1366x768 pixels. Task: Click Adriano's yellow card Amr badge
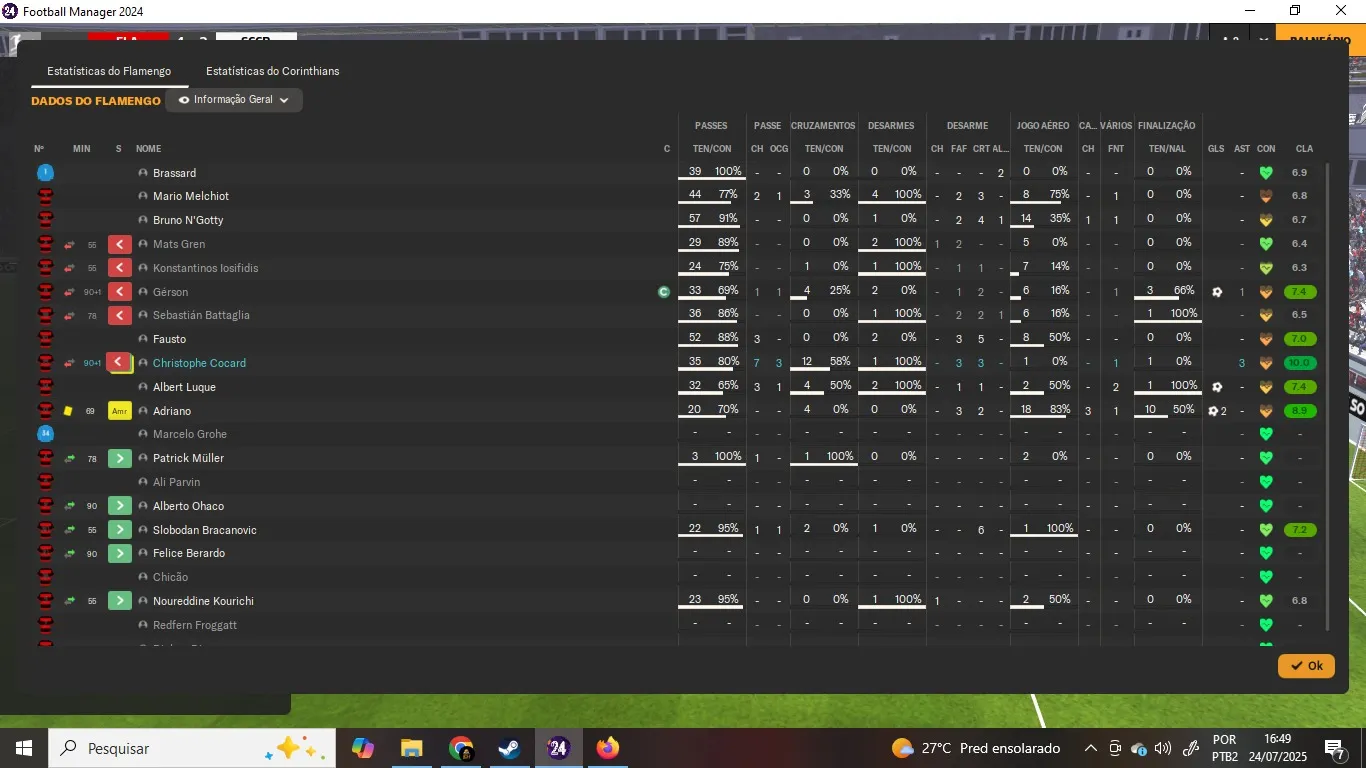click(x=120, y=411)
